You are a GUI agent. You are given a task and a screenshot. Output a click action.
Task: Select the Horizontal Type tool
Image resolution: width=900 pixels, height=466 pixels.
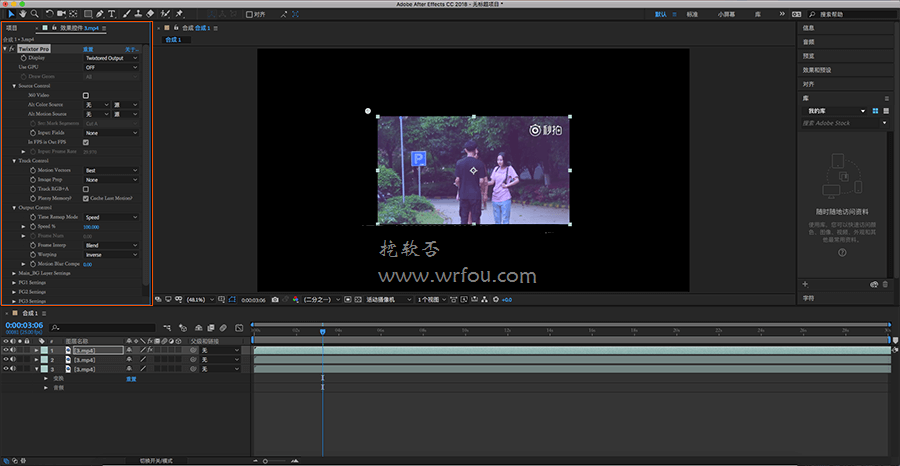(111, 14)
